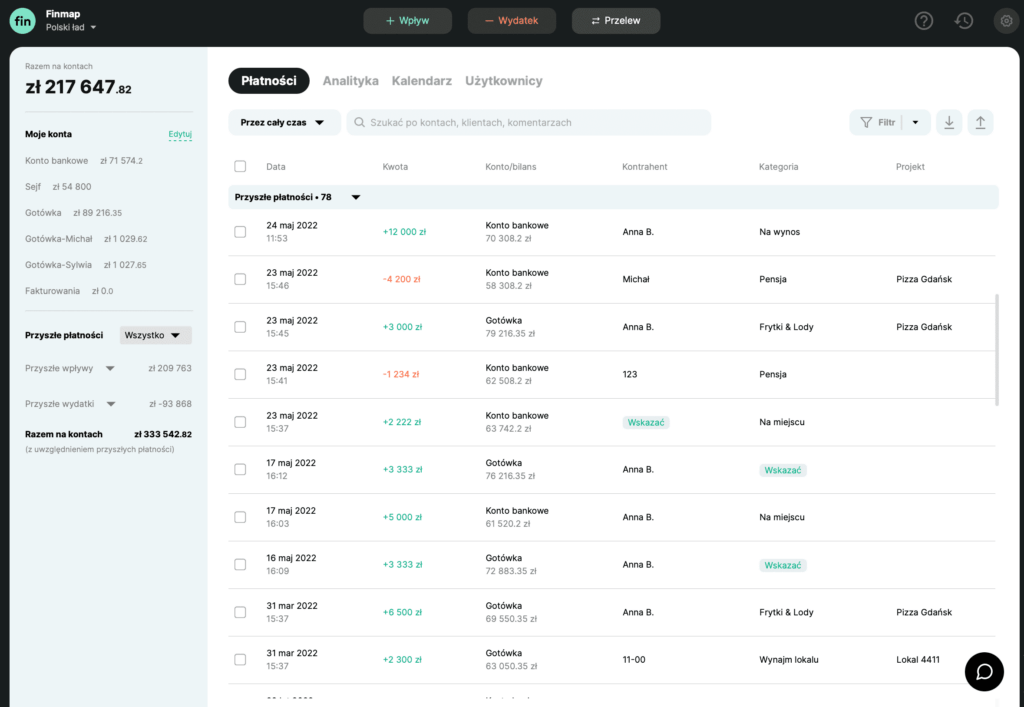Click the Projekt column header

coord(910,166)
